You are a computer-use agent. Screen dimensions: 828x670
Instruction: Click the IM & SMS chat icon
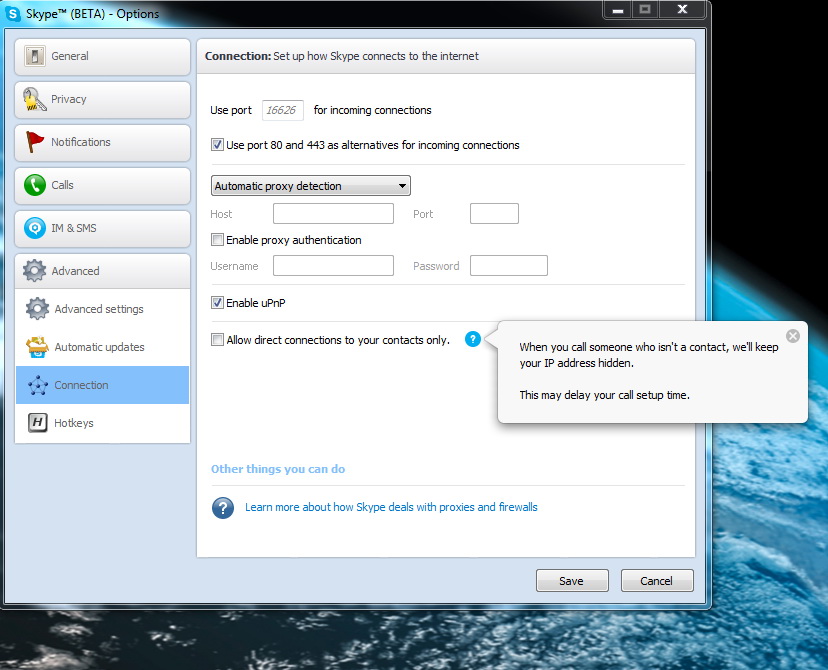(35, 228)
